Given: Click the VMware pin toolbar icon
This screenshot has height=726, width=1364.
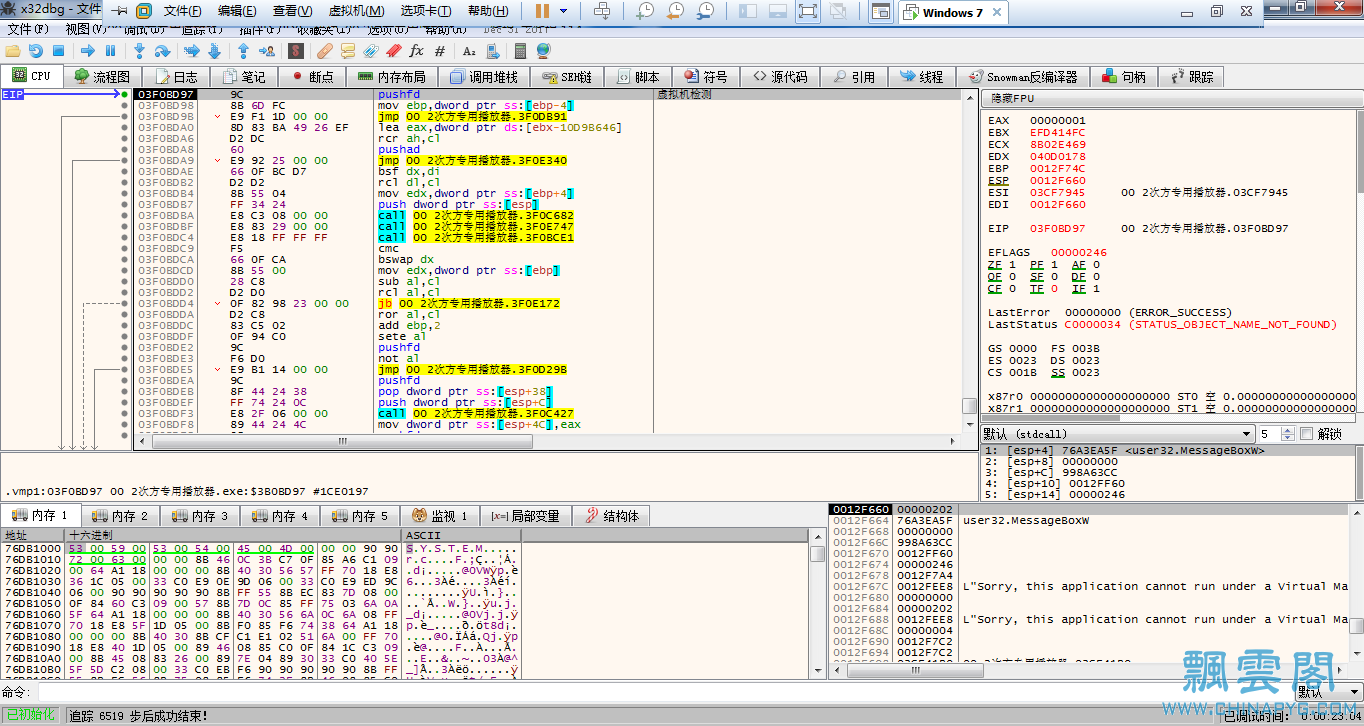Looking at the screenshot, I should (120, 11).
